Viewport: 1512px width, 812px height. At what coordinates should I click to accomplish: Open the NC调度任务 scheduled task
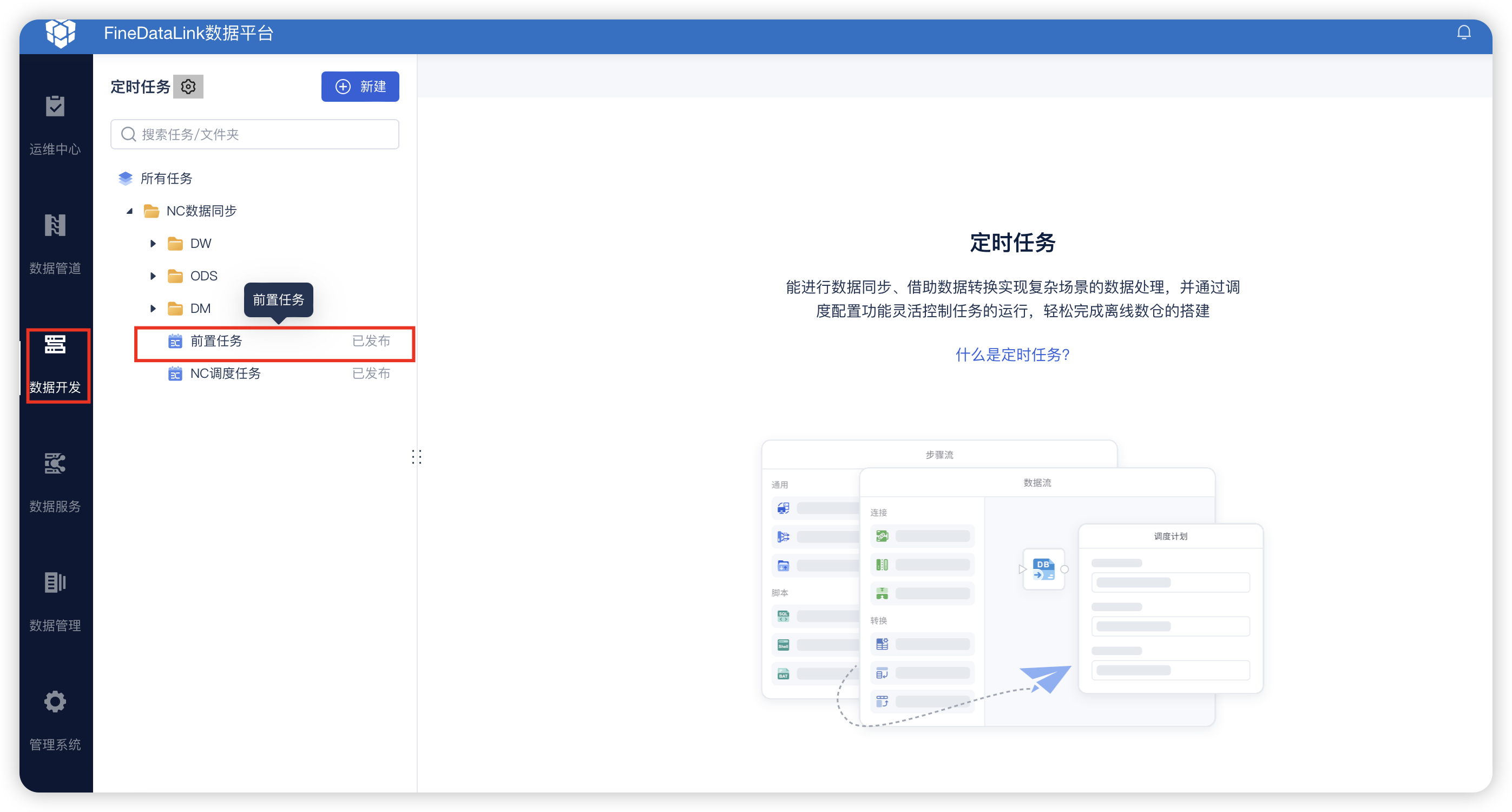(x=225, y=374)
